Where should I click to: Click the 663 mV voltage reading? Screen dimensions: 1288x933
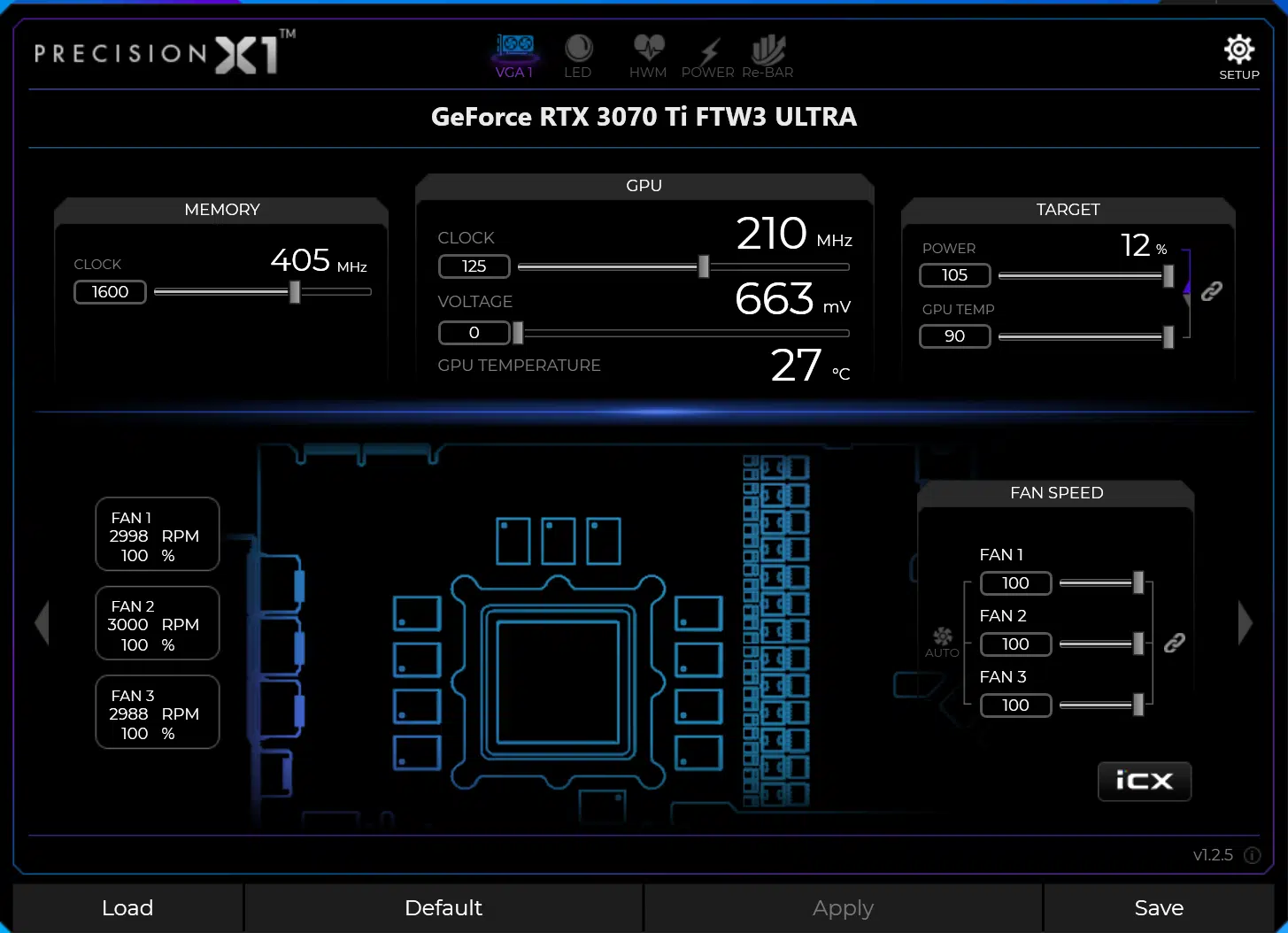pyautogui.click(x=793, y=299)
